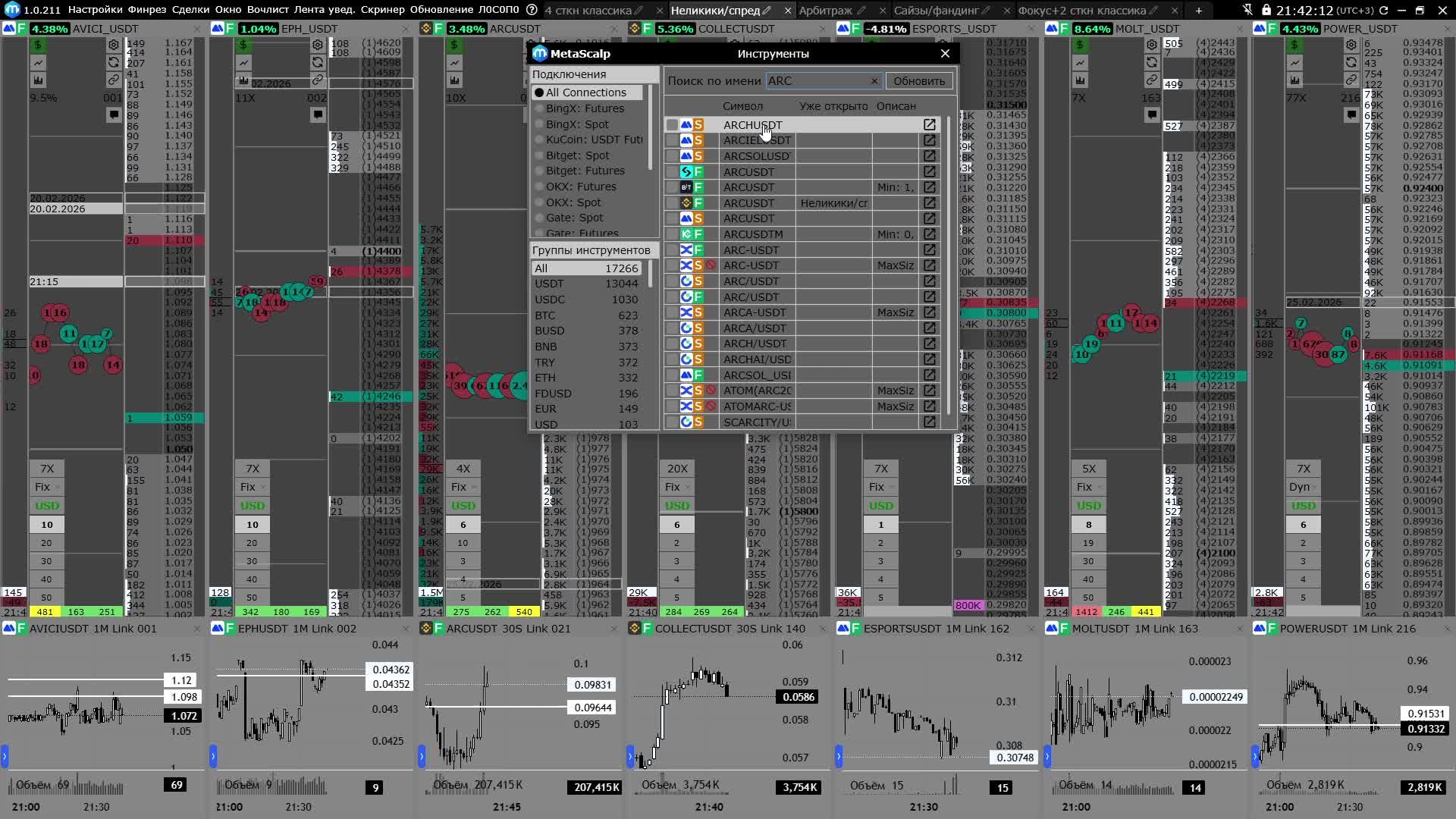The height and width of the screenshot is (819, 1456).
Task: Click the refresh icon in the EPH_USDT panel
Action: tap(318, 62)
